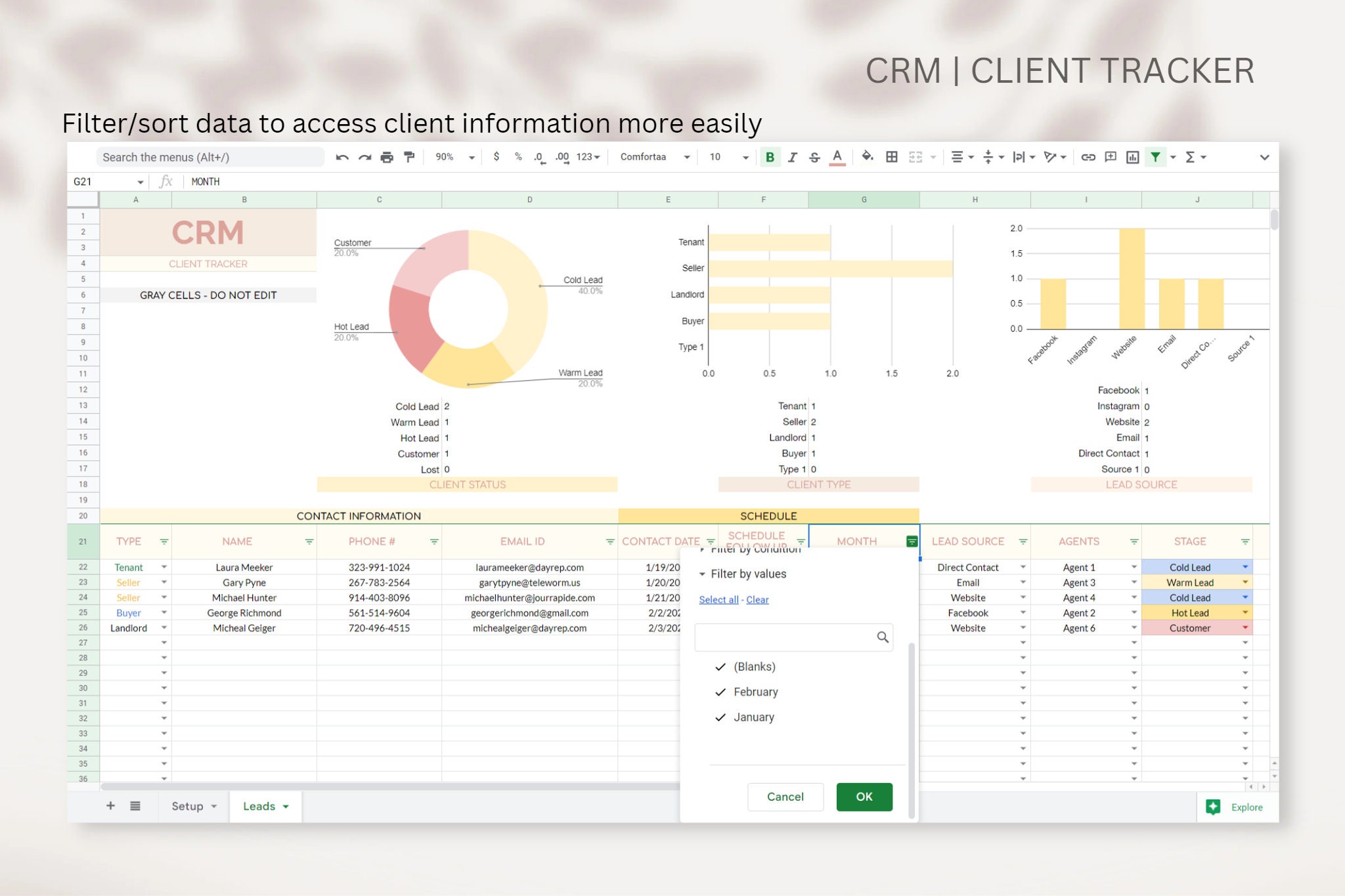The height and width of the screenshot is (896, 1345).
Task: Open the text color picker
Action: point(837,157)
